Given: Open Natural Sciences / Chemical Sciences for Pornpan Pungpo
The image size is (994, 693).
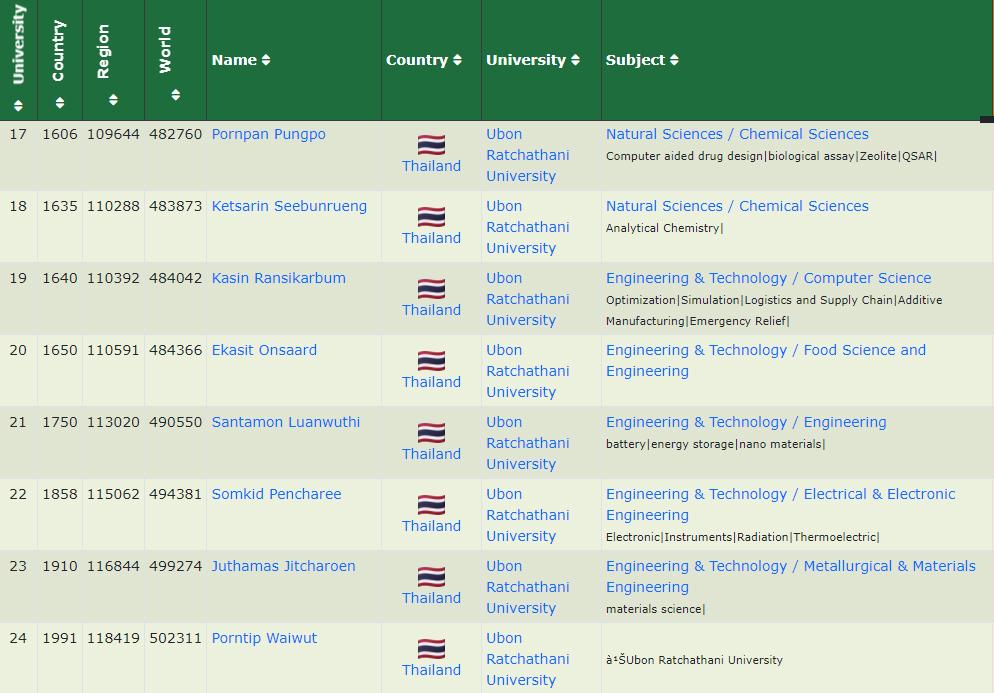Looking at the screenshot, I should [737, 134].
